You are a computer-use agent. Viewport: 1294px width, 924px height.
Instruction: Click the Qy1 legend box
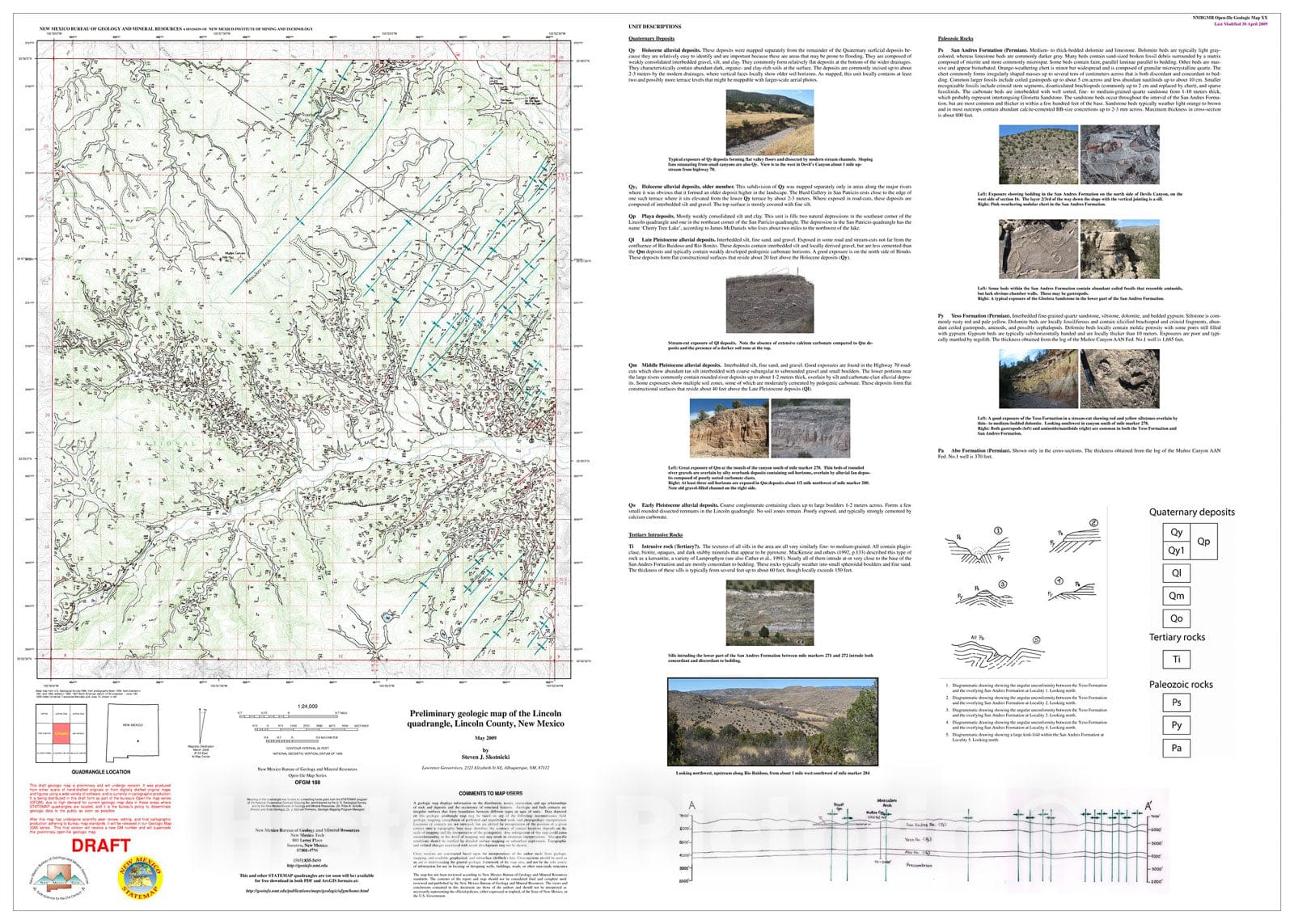[1176, 551]
